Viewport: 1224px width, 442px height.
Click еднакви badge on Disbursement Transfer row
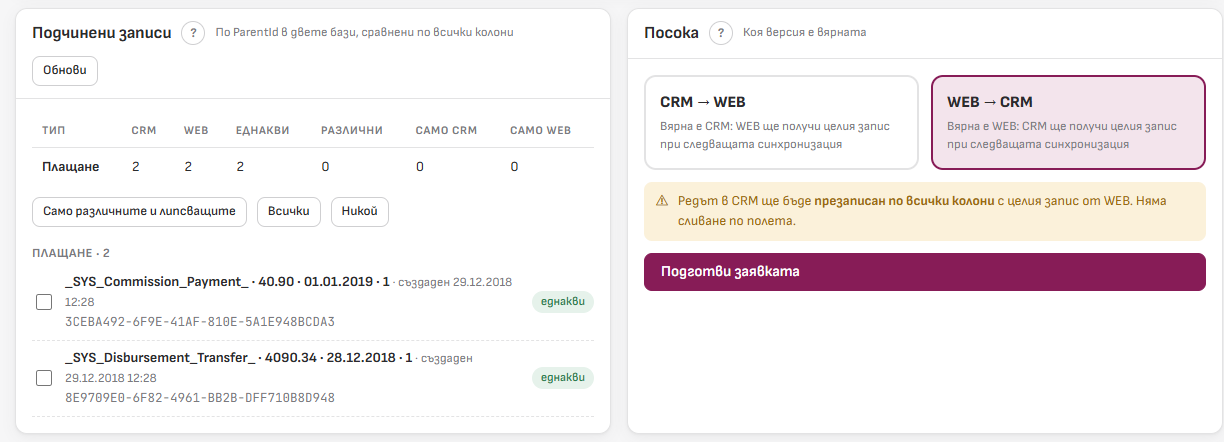562,378
